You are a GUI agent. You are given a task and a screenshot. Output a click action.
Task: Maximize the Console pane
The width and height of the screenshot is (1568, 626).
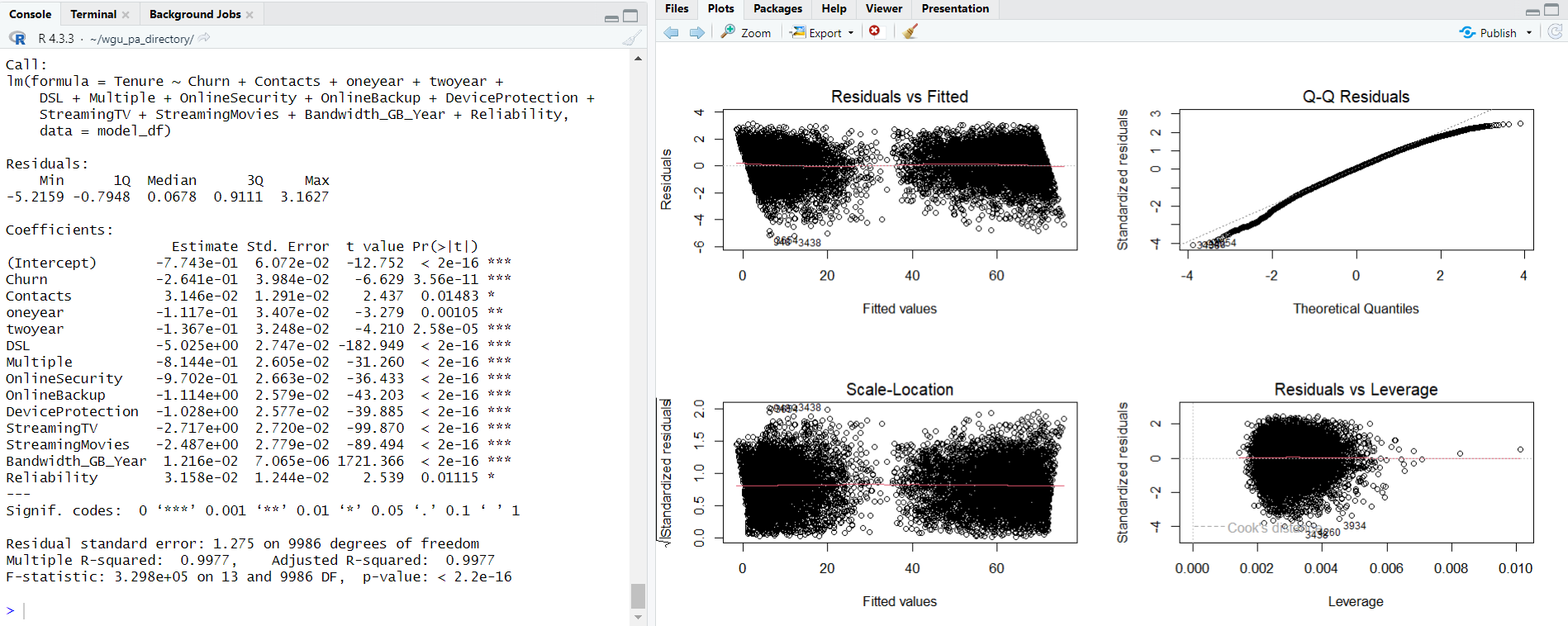pos(630,16)
